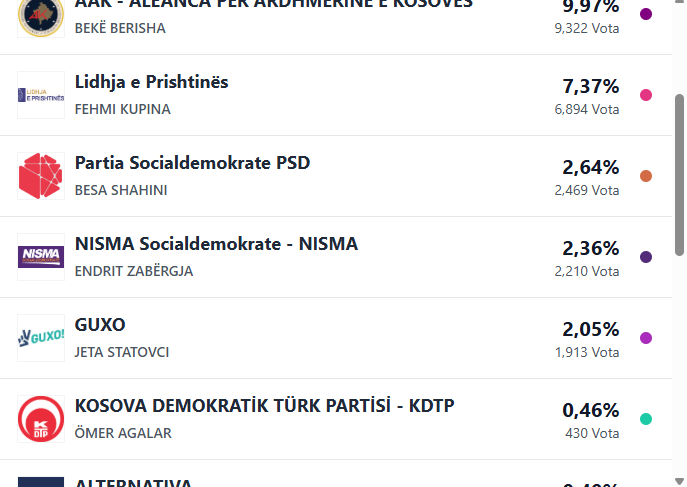This screenshot has width=687, height=487.
Task: Click the purple dot for AAK
Action: coord(646,14)
